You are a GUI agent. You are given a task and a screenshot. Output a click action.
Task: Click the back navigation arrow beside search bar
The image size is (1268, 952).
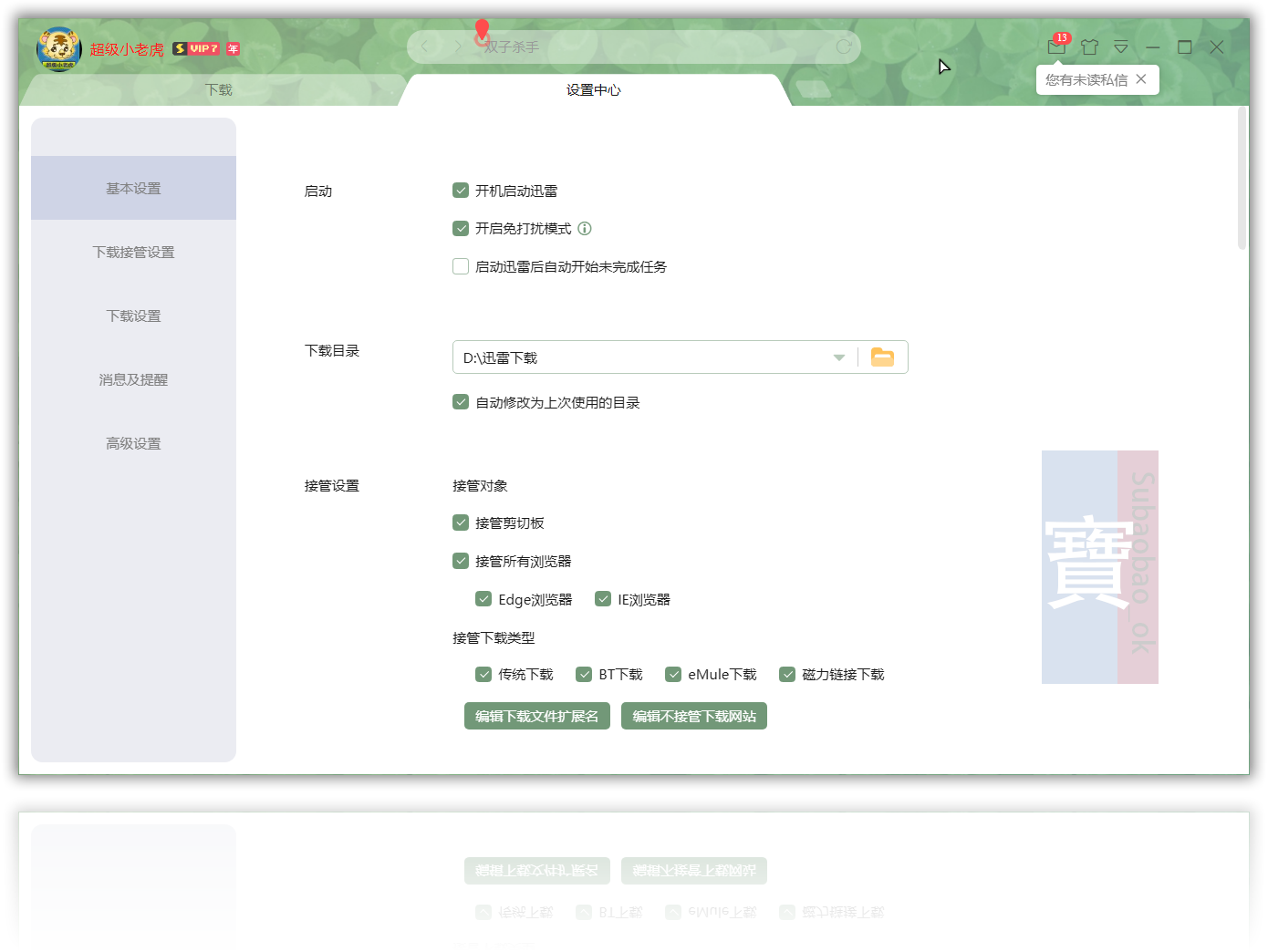point(425,47)
